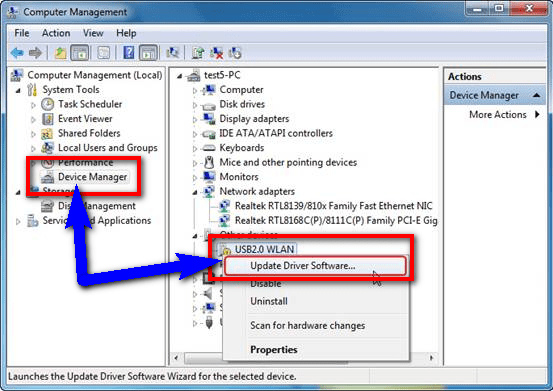Choose Update Driver Software... from context menu
The width and height of the screenshot is (553, 391).
tap(315, 265)
